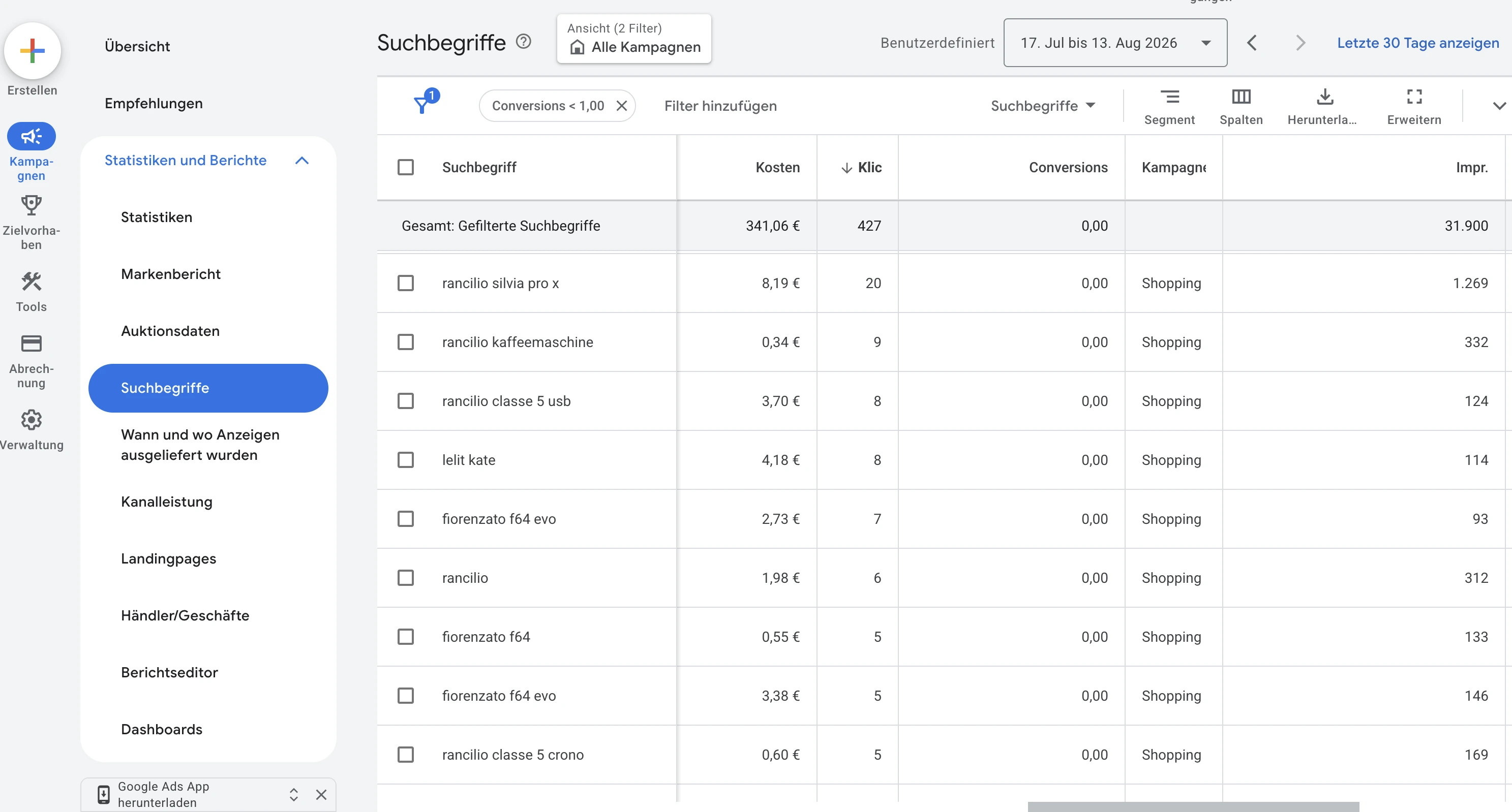
Task: Select the rancilio silvia pro x row
Action: coord(406,284)
